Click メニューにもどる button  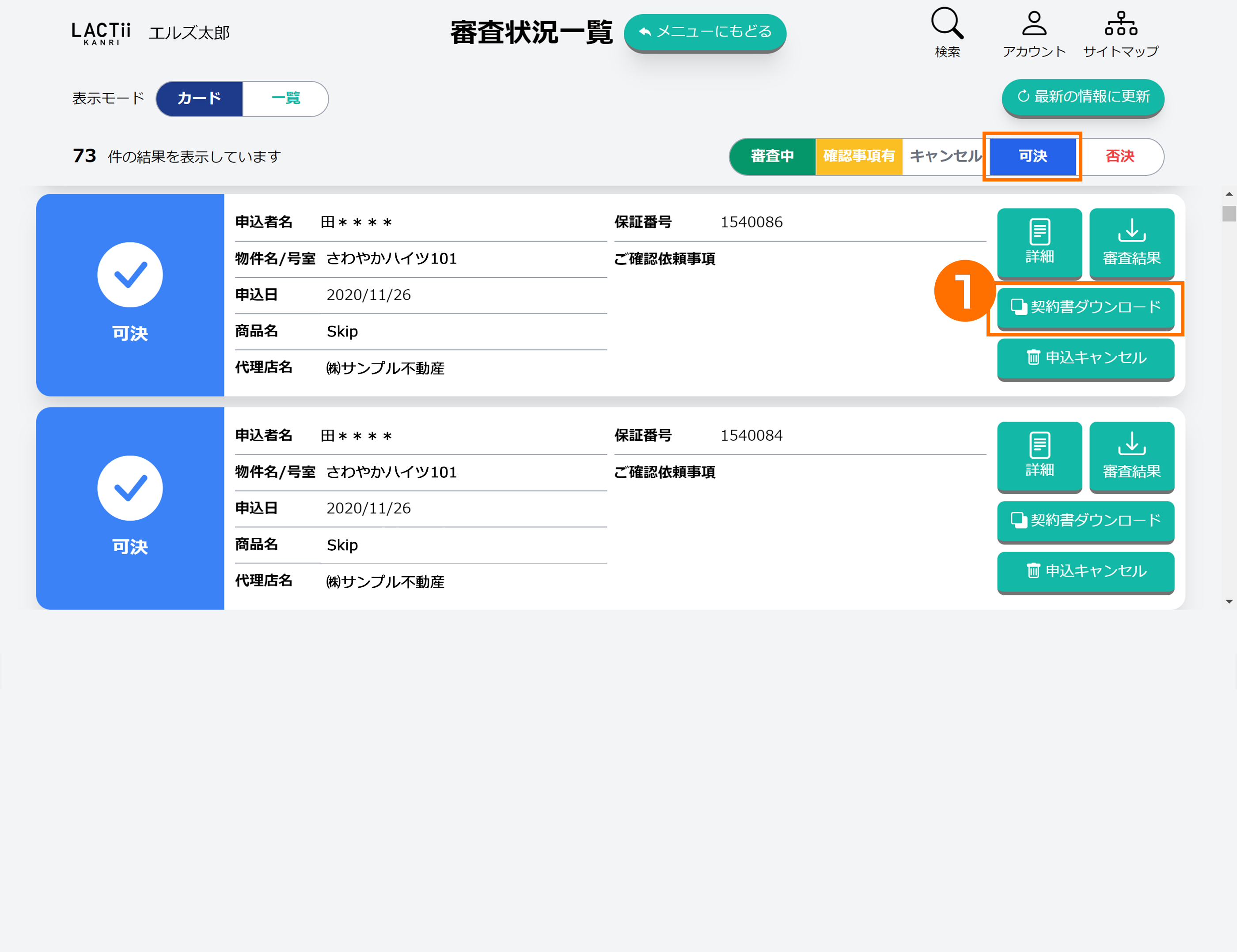pyautogui.click(x=705, y=32)
